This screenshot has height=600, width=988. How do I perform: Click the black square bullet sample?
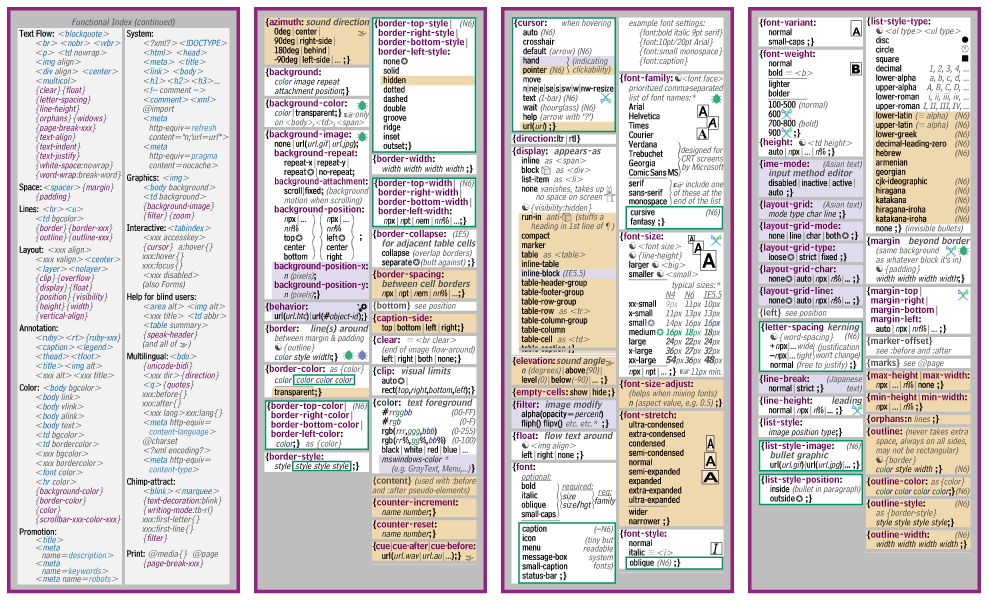click(x=965, y=59)
